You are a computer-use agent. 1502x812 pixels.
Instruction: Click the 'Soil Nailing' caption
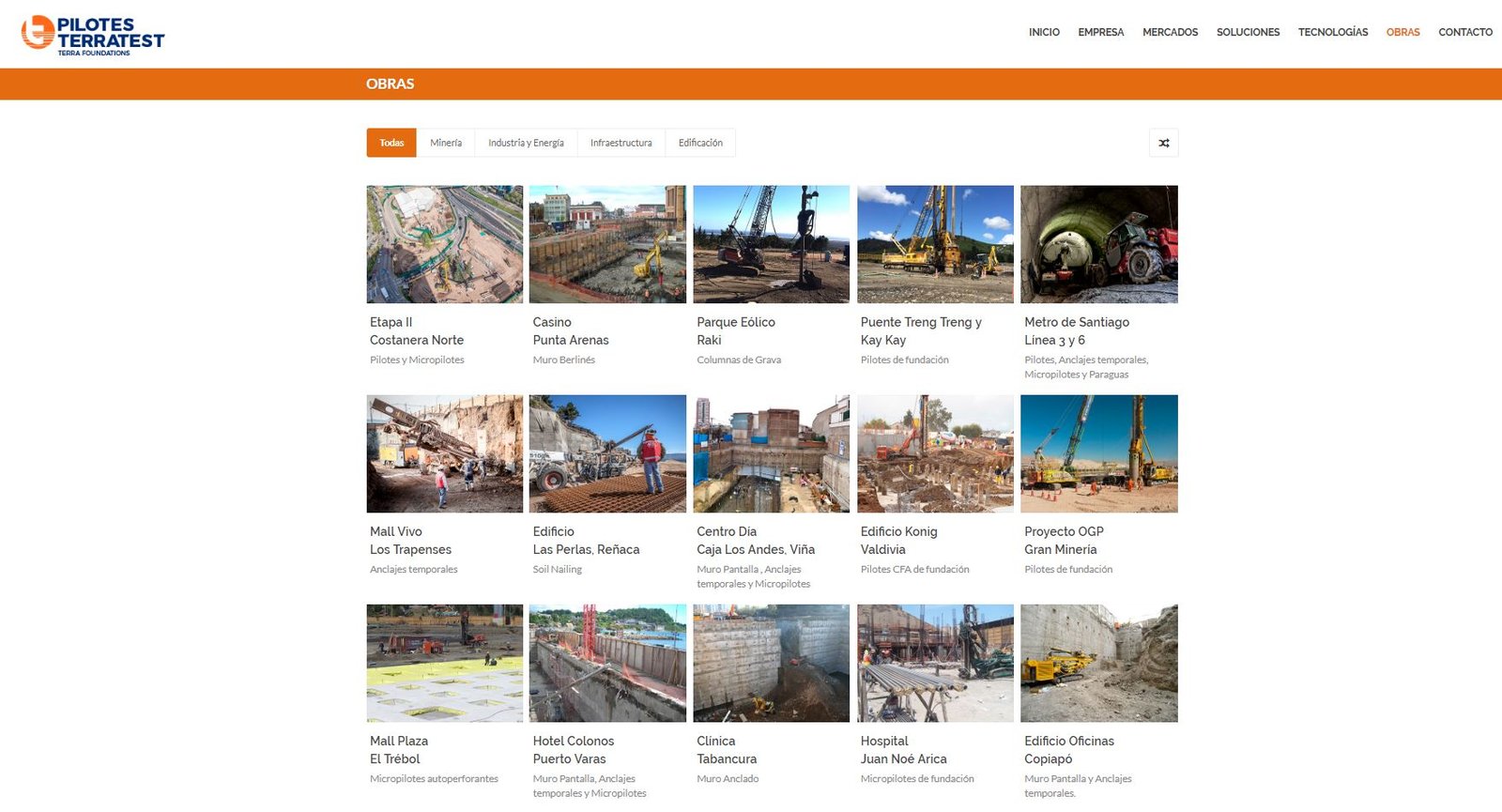pyautogui.click(x=558, y=569)
